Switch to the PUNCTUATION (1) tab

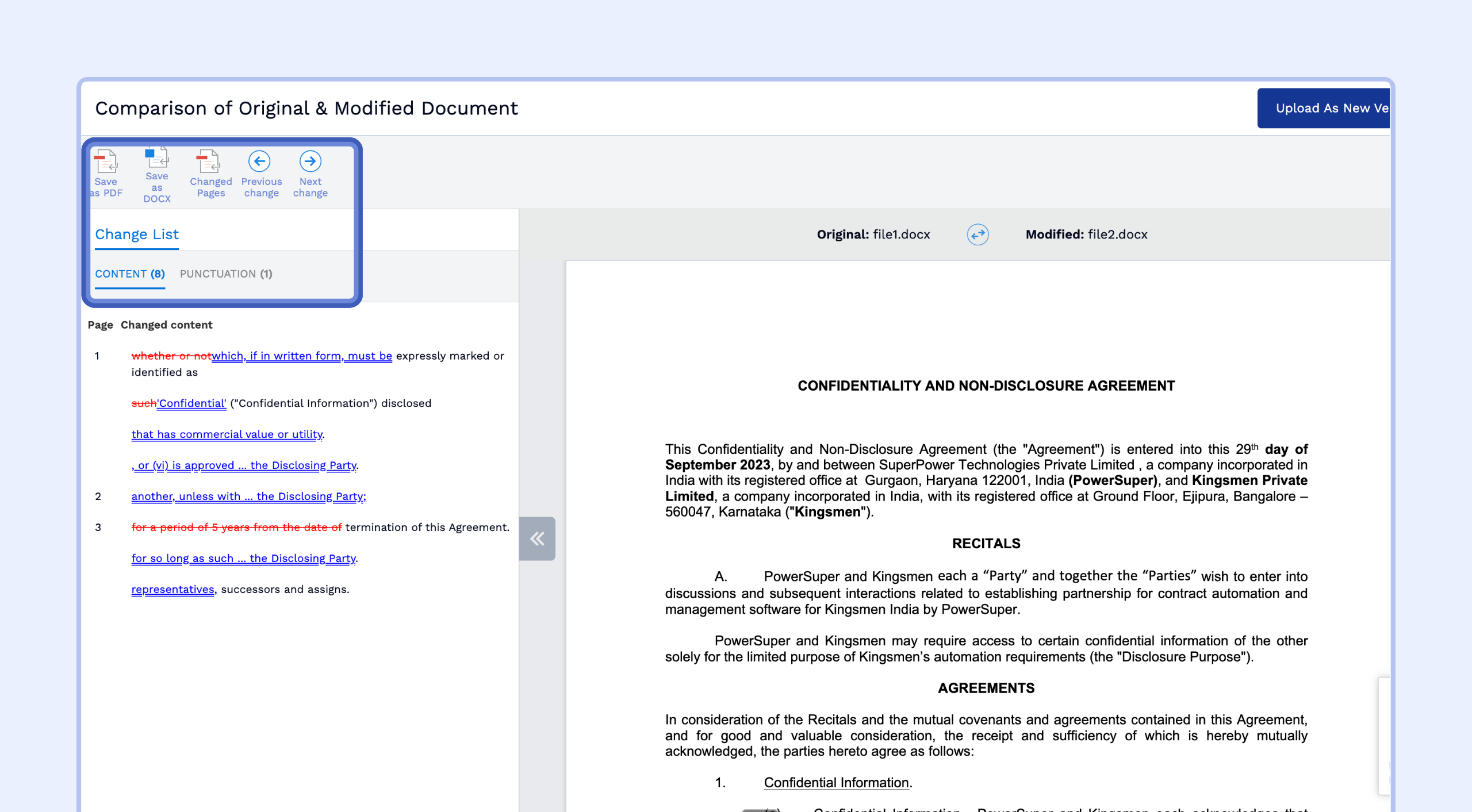pos(226,274)
